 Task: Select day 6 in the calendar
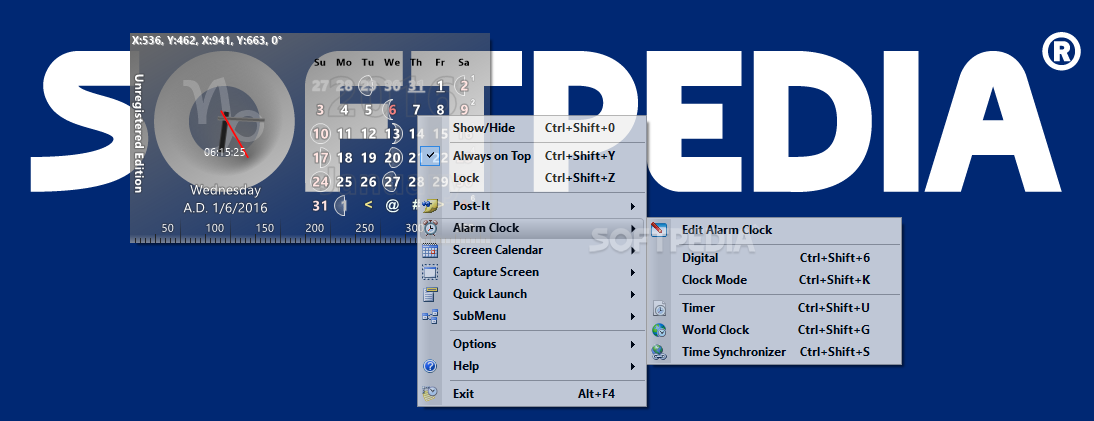click(393, 110)
